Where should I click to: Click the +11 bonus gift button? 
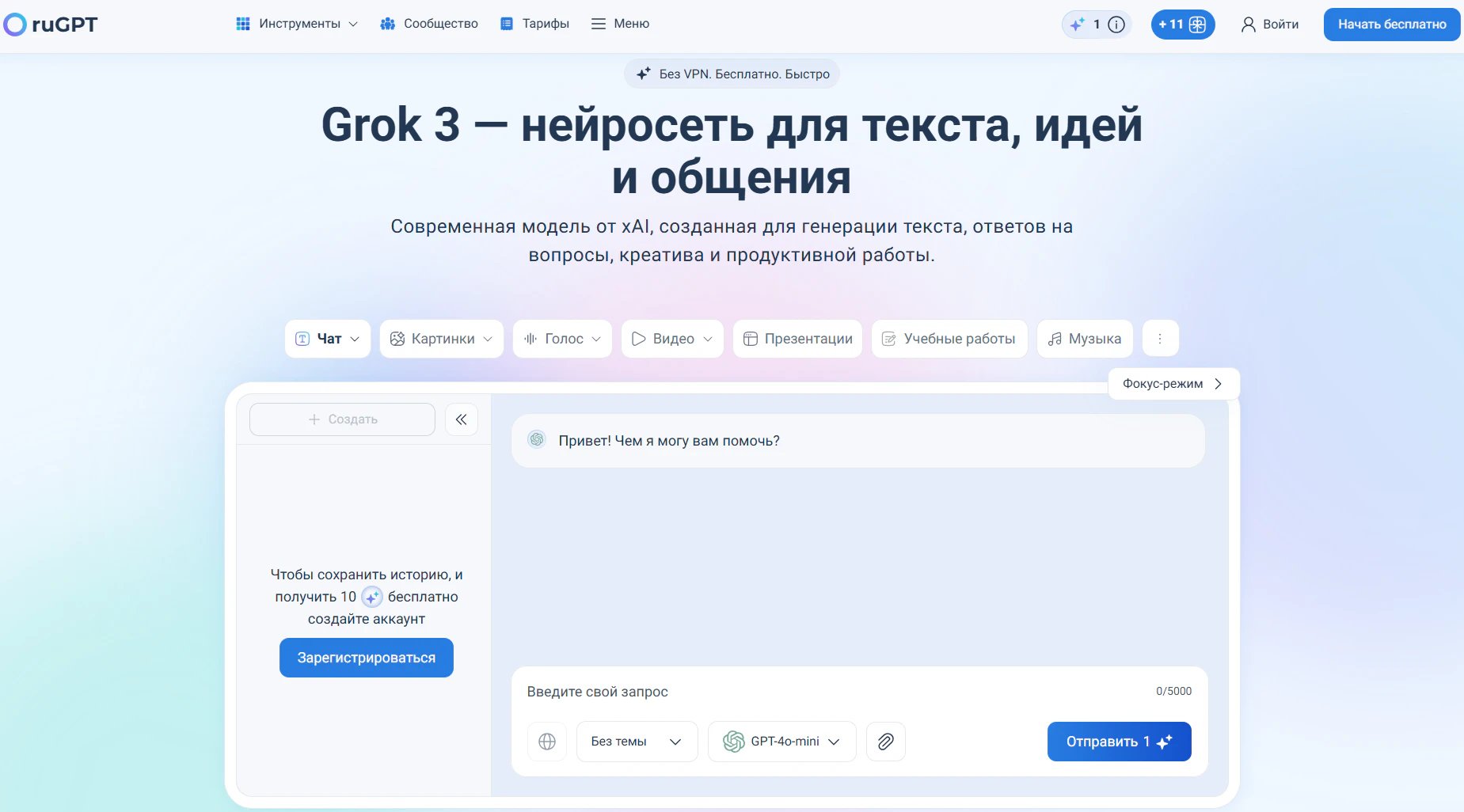(x=1182, y=25)
